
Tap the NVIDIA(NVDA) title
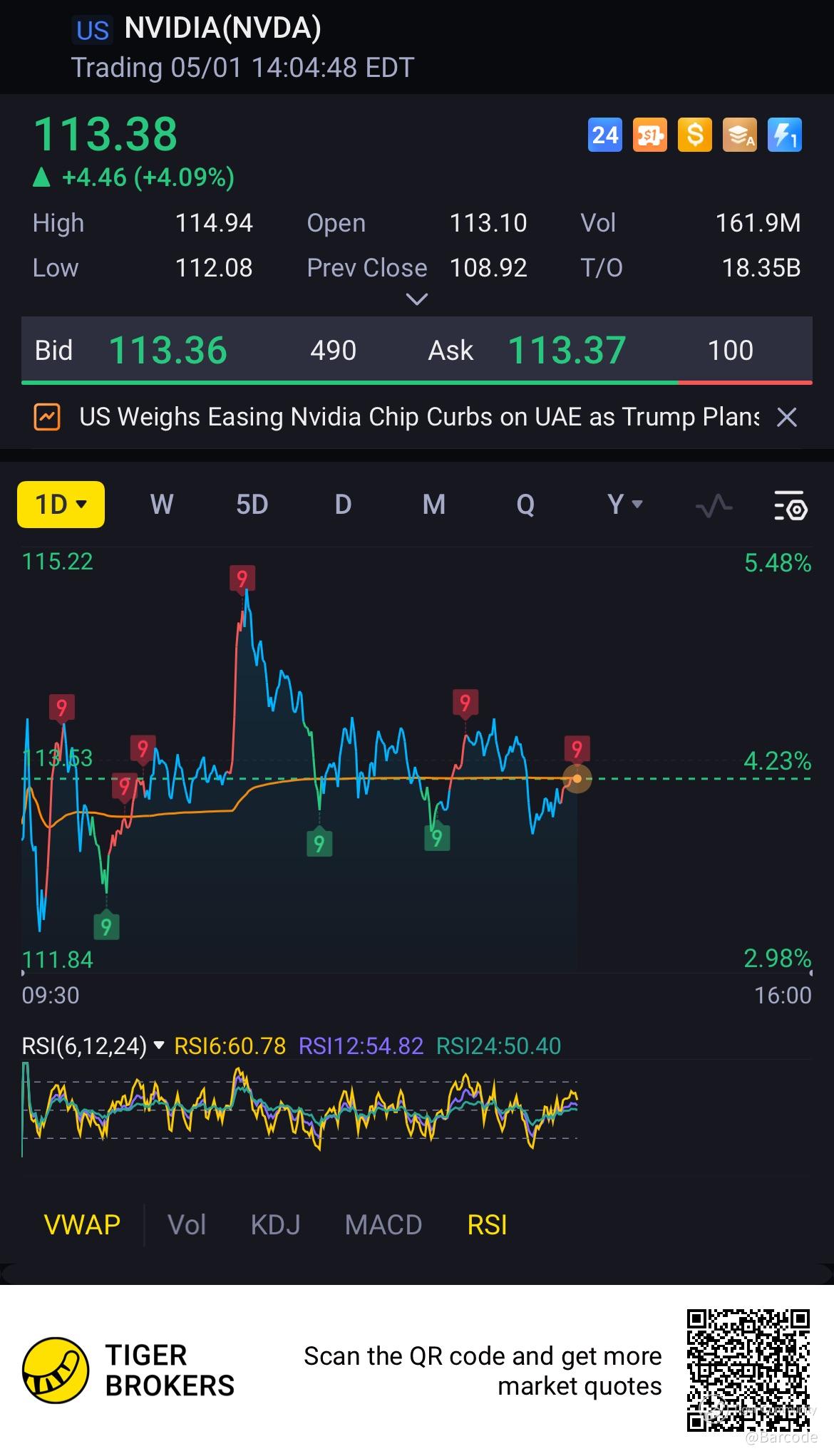pos(222,29)
